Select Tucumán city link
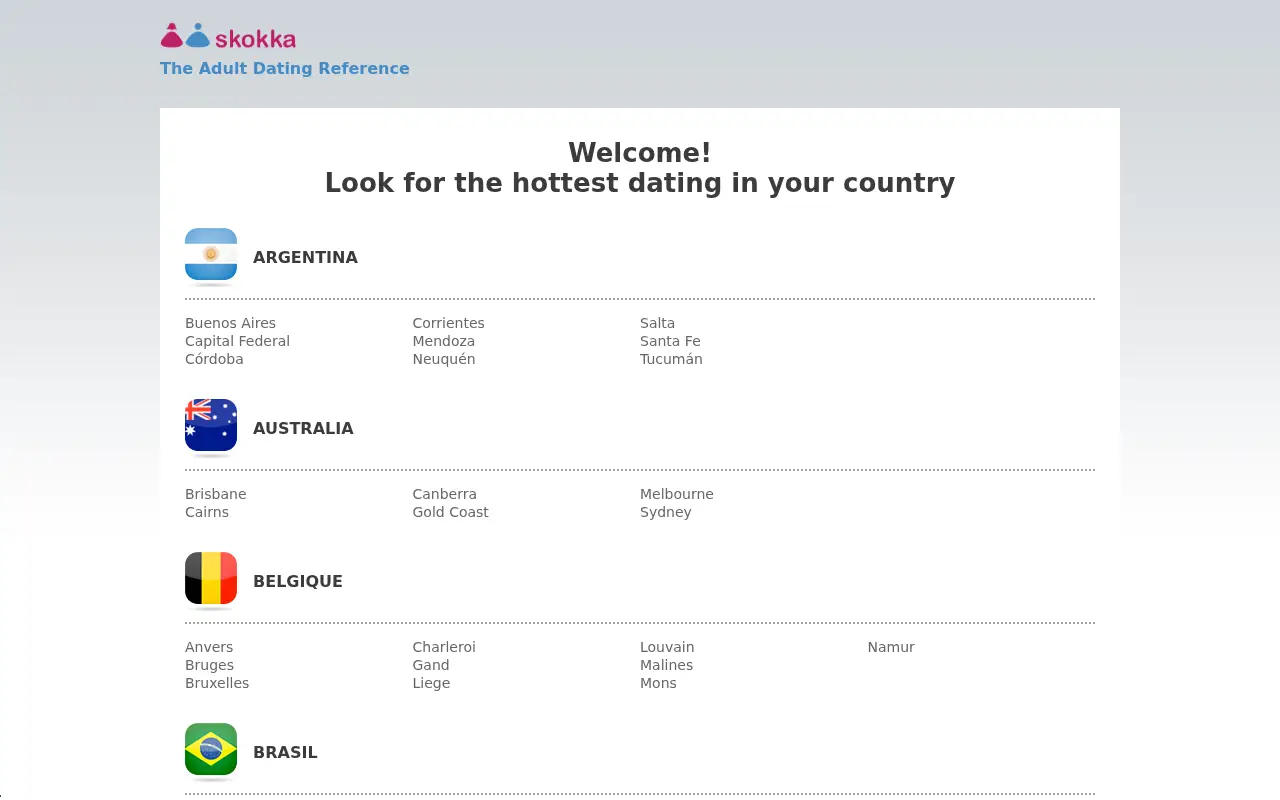 pos(671,359)
